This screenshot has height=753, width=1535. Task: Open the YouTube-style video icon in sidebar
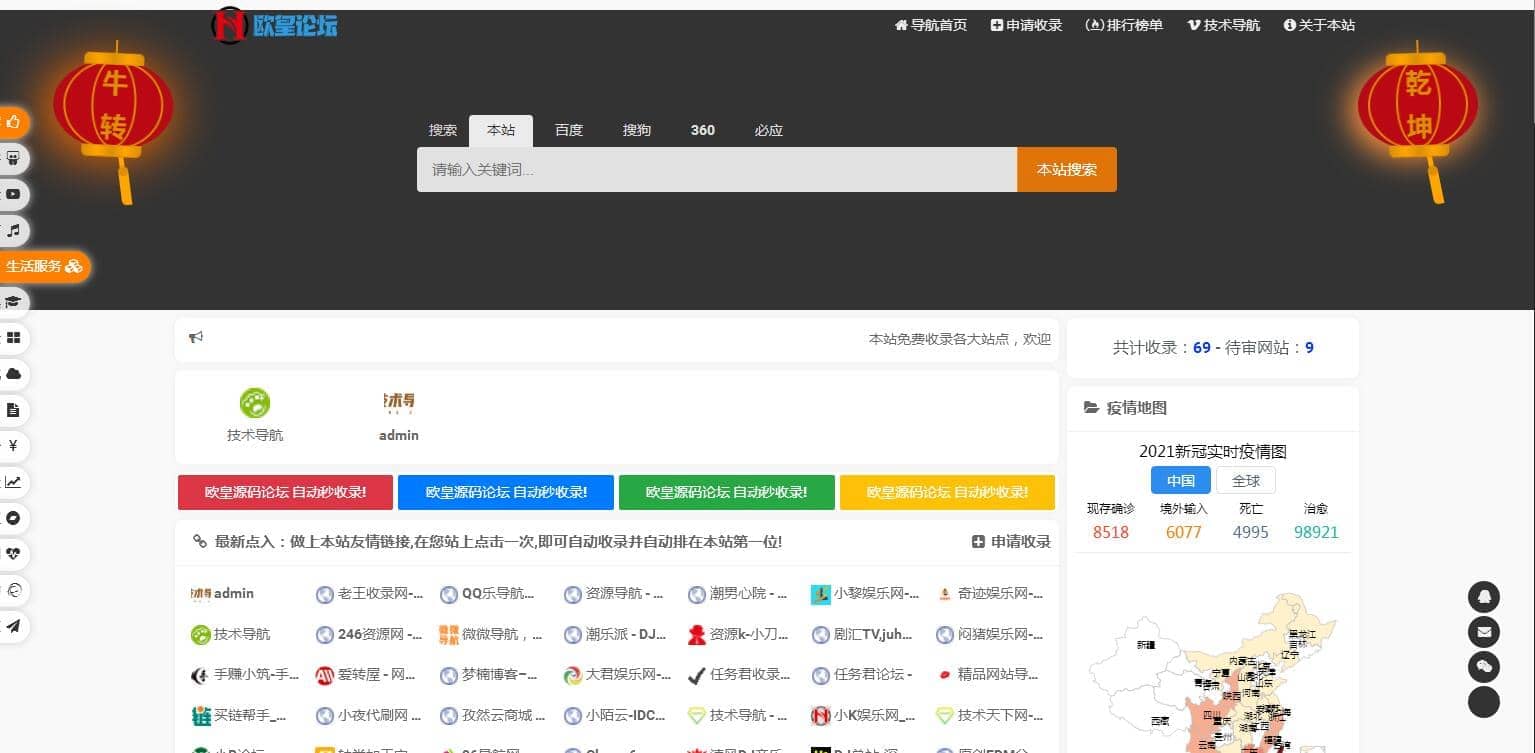[x=14, y=195]
